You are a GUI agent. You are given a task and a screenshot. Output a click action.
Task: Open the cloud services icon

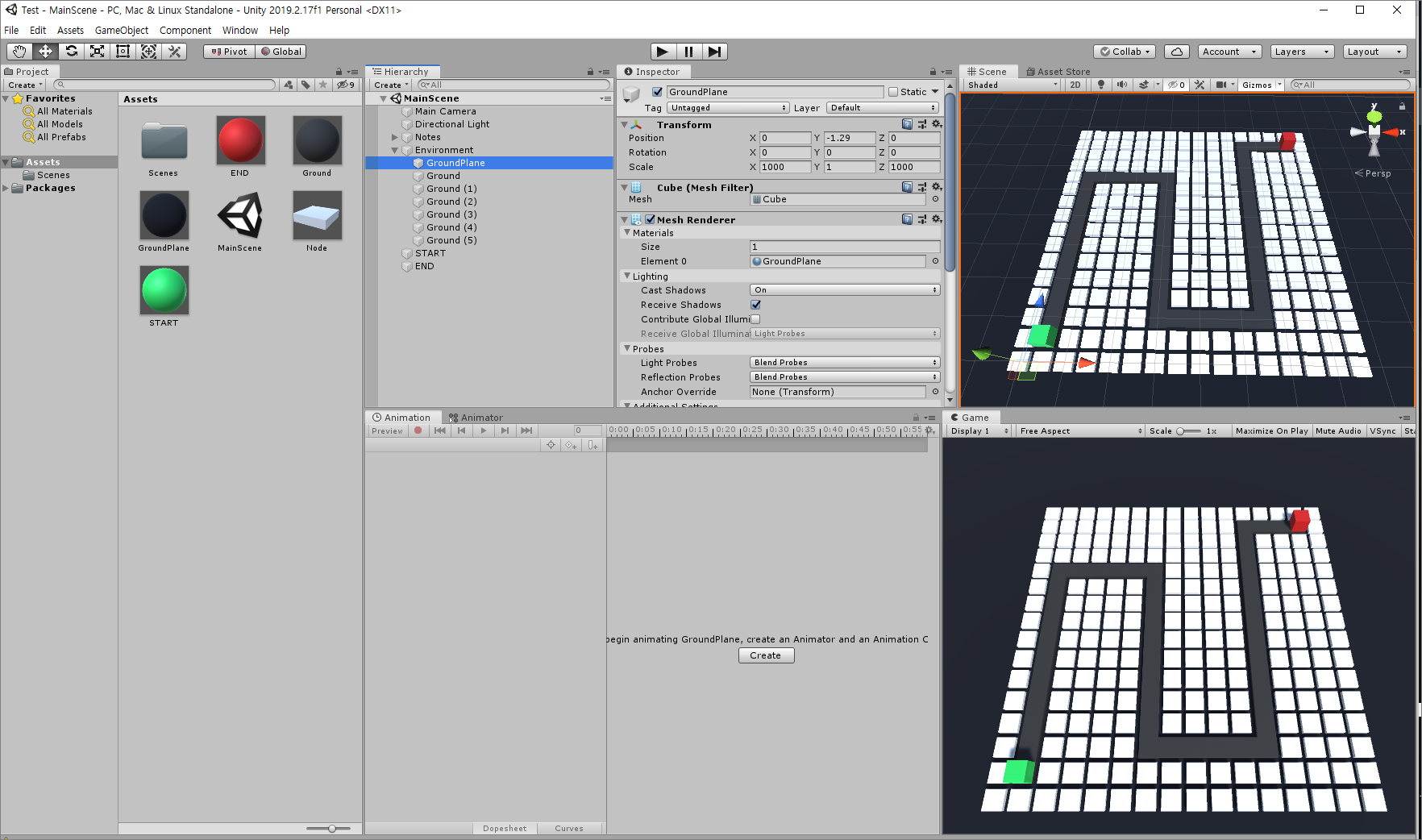coord(1177,52)
